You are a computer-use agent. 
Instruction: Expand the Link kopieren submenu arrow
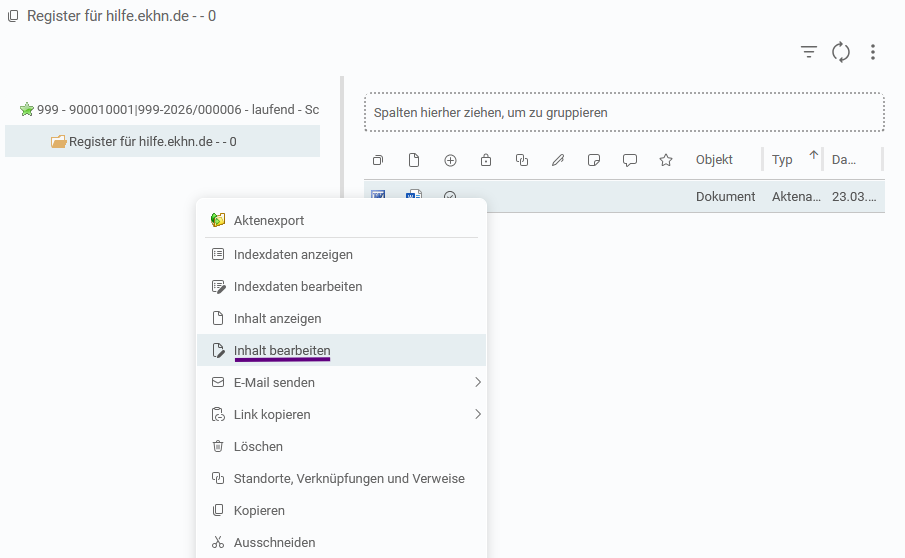[x=477, y=414]
